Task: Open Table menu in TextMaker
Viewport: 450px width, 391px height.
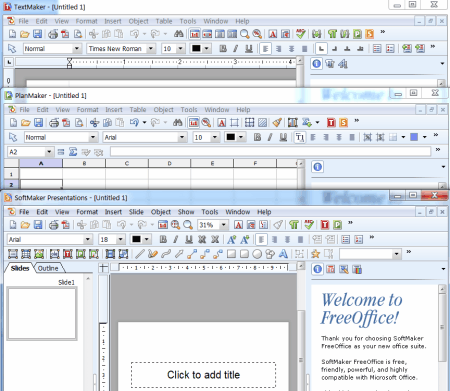Action: point(164,21)
